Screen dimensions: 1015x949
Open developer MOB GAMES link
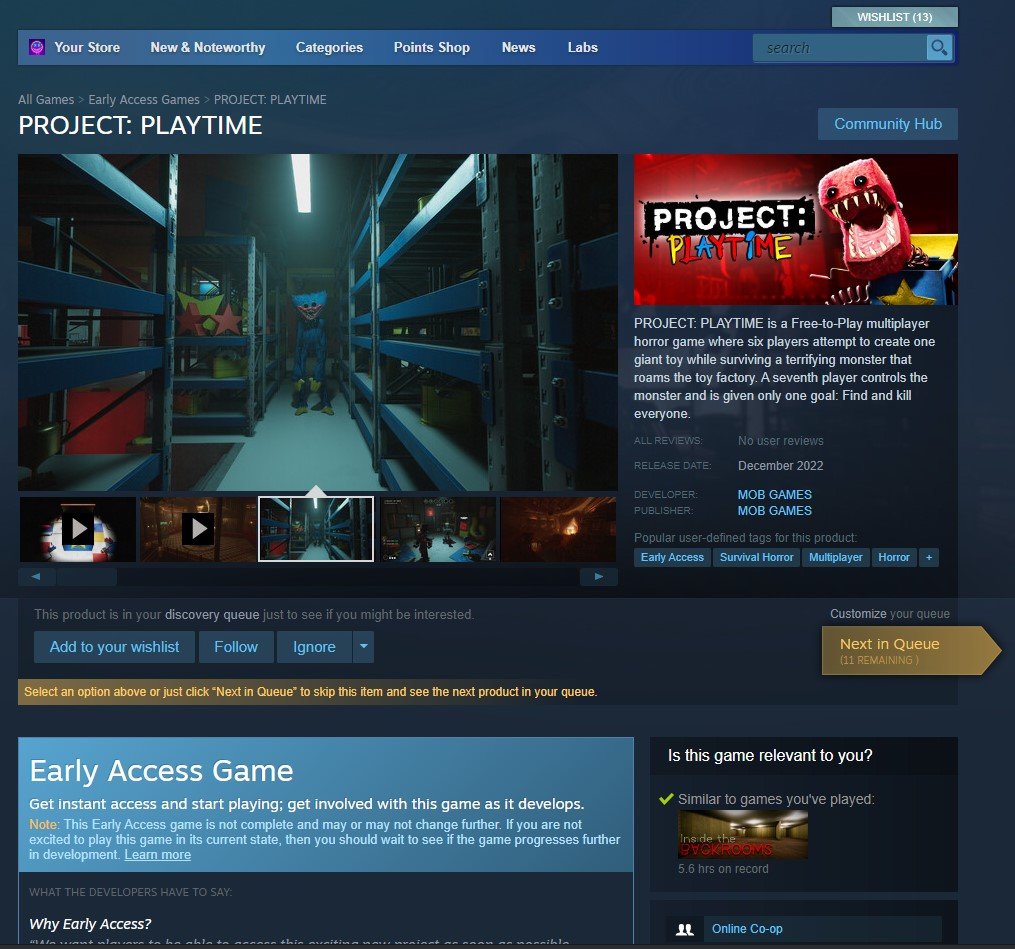(775, 495)
